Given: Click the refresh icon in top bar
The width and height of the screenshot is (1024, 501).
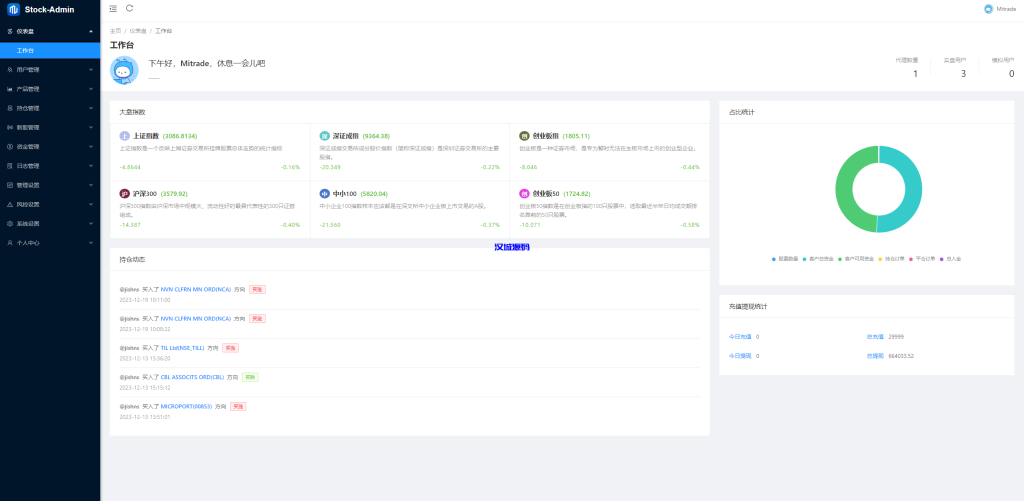Looking at the screenshot, I should click(x=129, y=8).
